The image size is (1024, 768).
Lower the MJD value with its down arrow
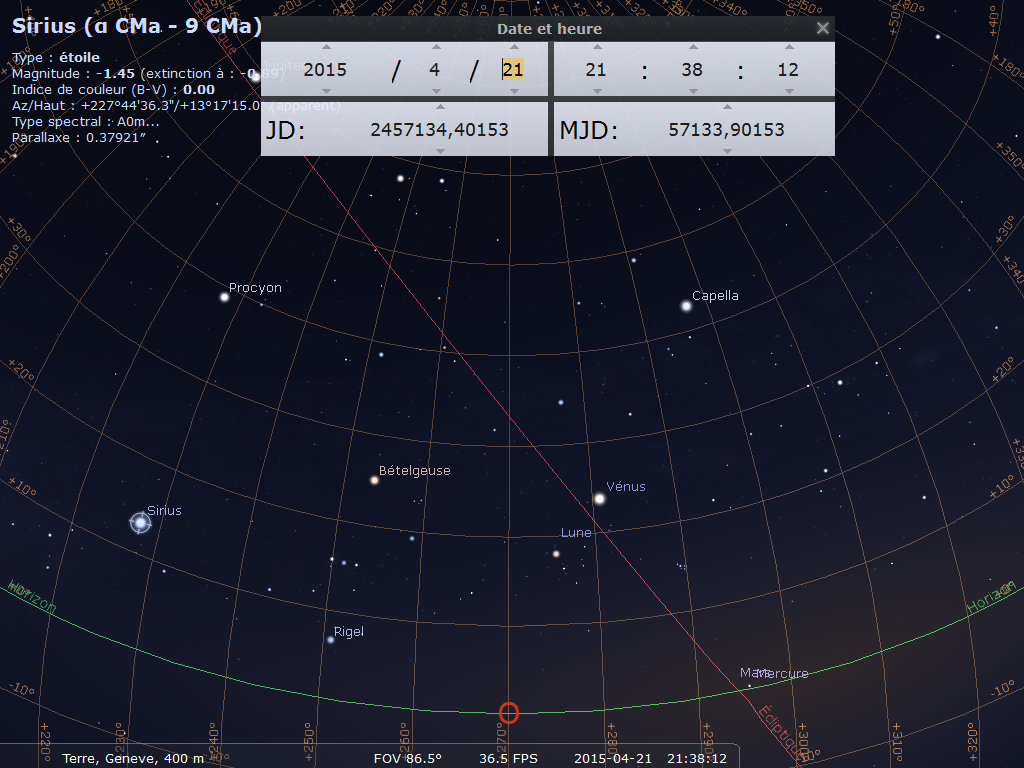click(x=727, y=152)
